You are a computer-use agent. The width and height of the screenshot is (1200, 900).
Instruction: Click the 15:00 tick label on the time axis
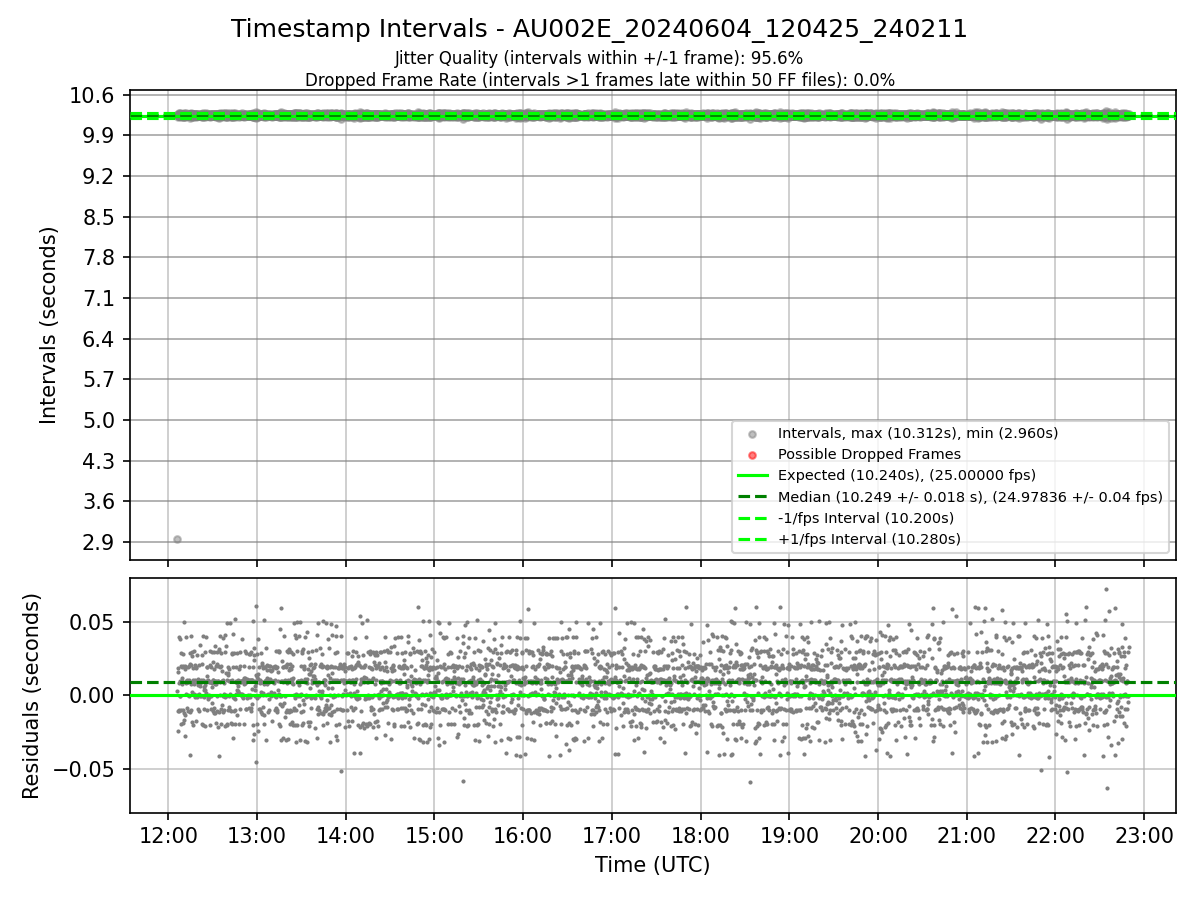click(434, 835)
